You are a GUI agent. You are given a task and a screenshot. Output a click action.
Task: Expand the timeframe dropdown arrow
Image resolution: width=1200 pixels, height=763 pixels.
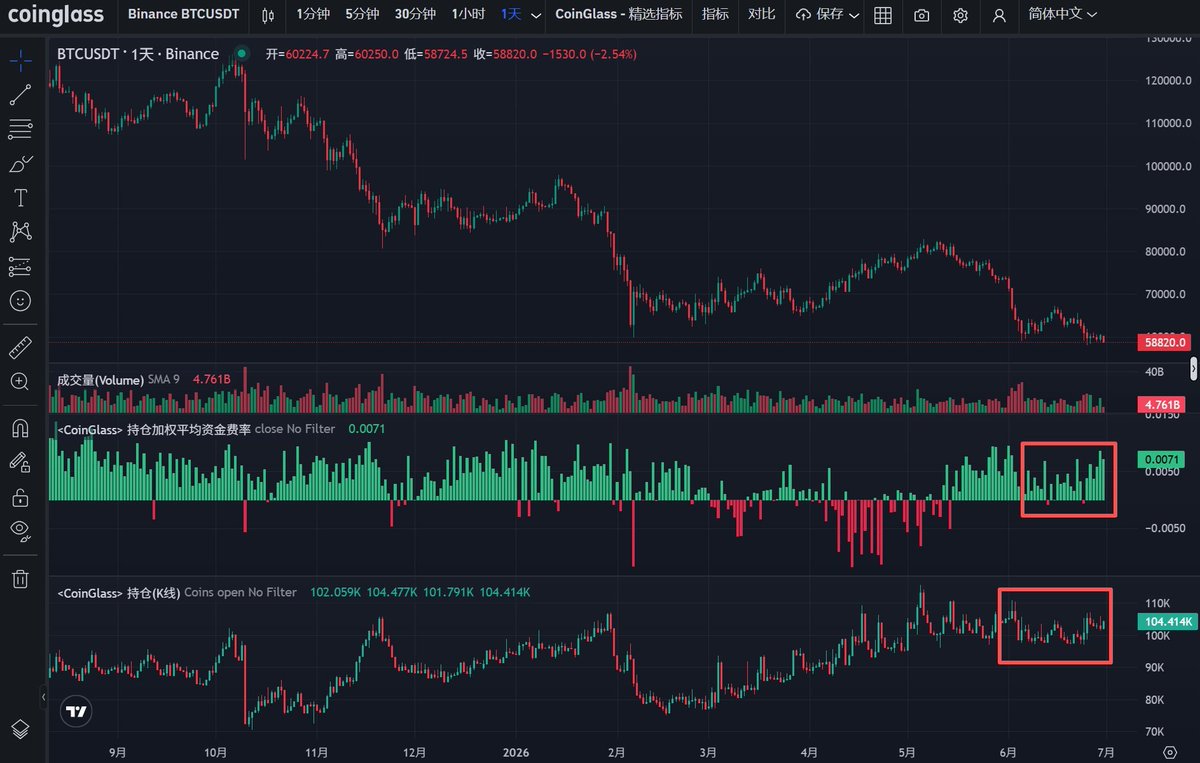pos(537,15)
